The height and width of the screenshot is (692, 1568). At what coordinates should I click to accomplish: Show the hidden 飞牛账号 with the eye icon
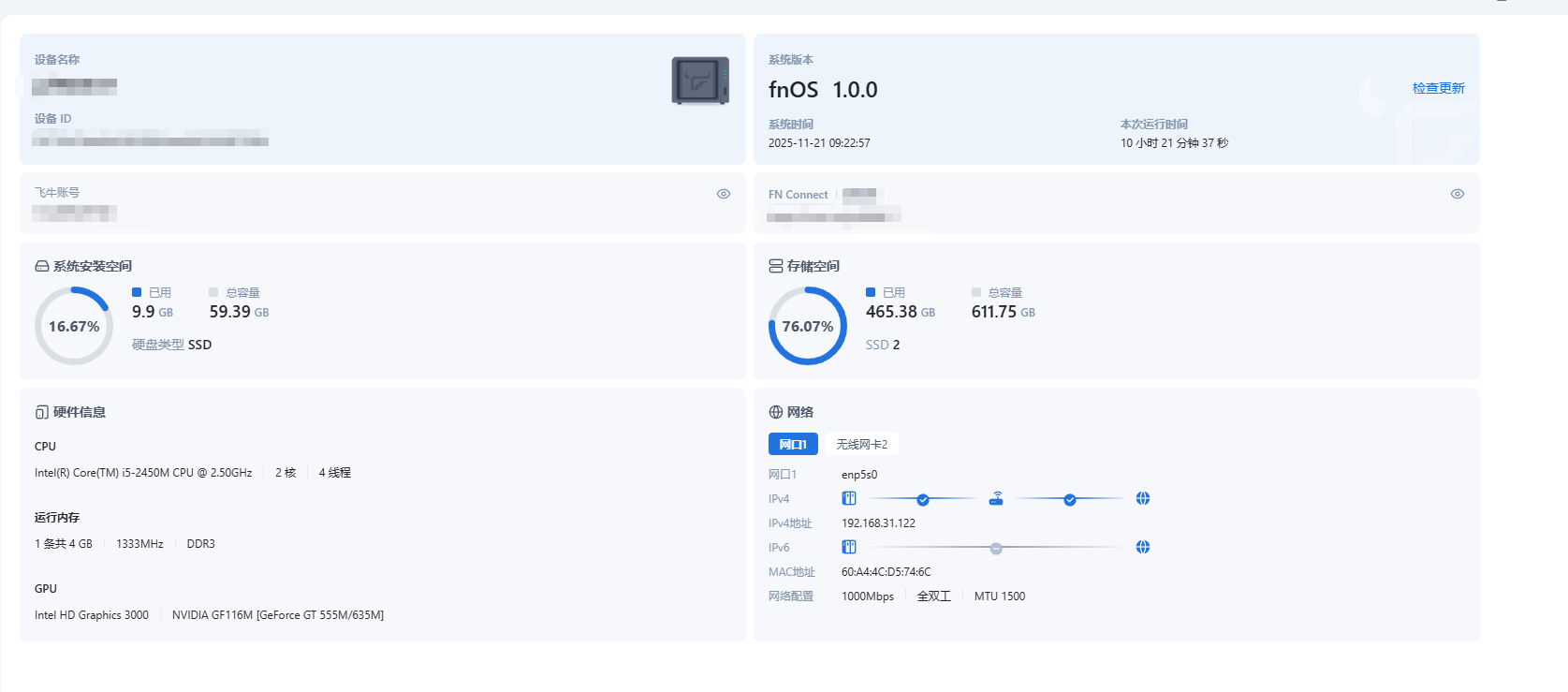coord(724,194)
